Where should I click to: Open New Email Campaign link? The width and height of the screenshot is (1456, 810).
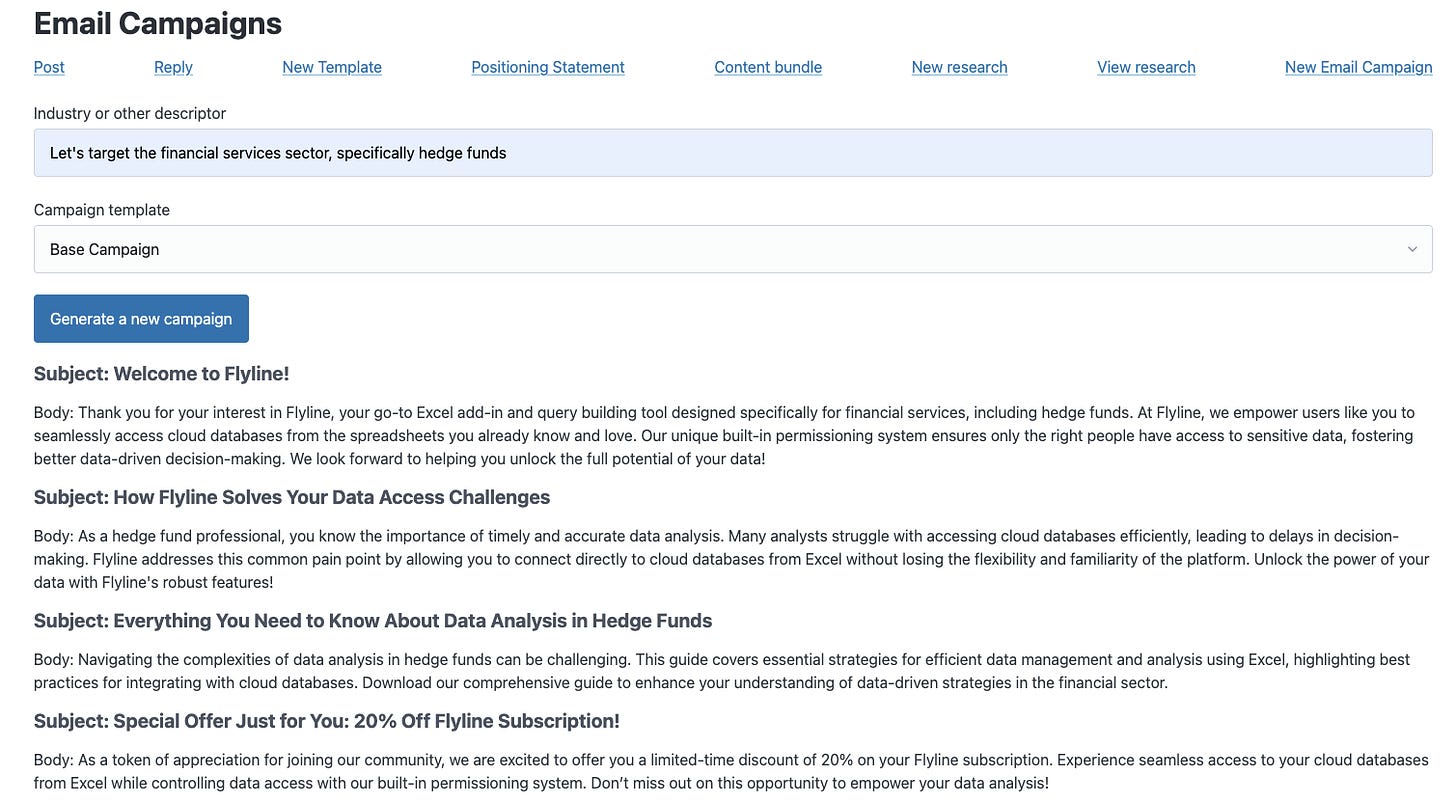(1358, 67)
